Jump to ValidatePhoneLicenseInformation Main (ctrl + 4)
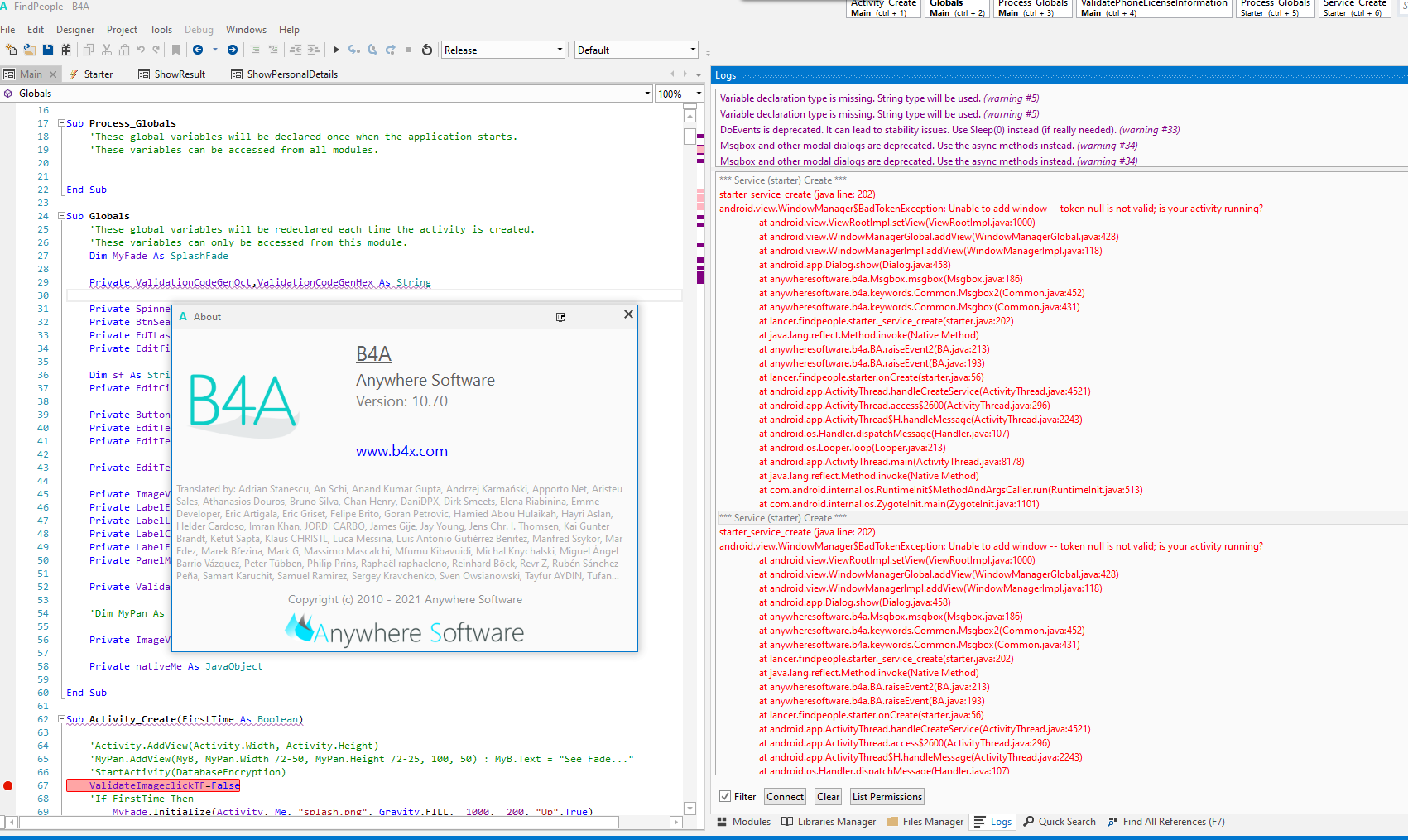Viewport: 1408px width, 840px height. 1154,8
